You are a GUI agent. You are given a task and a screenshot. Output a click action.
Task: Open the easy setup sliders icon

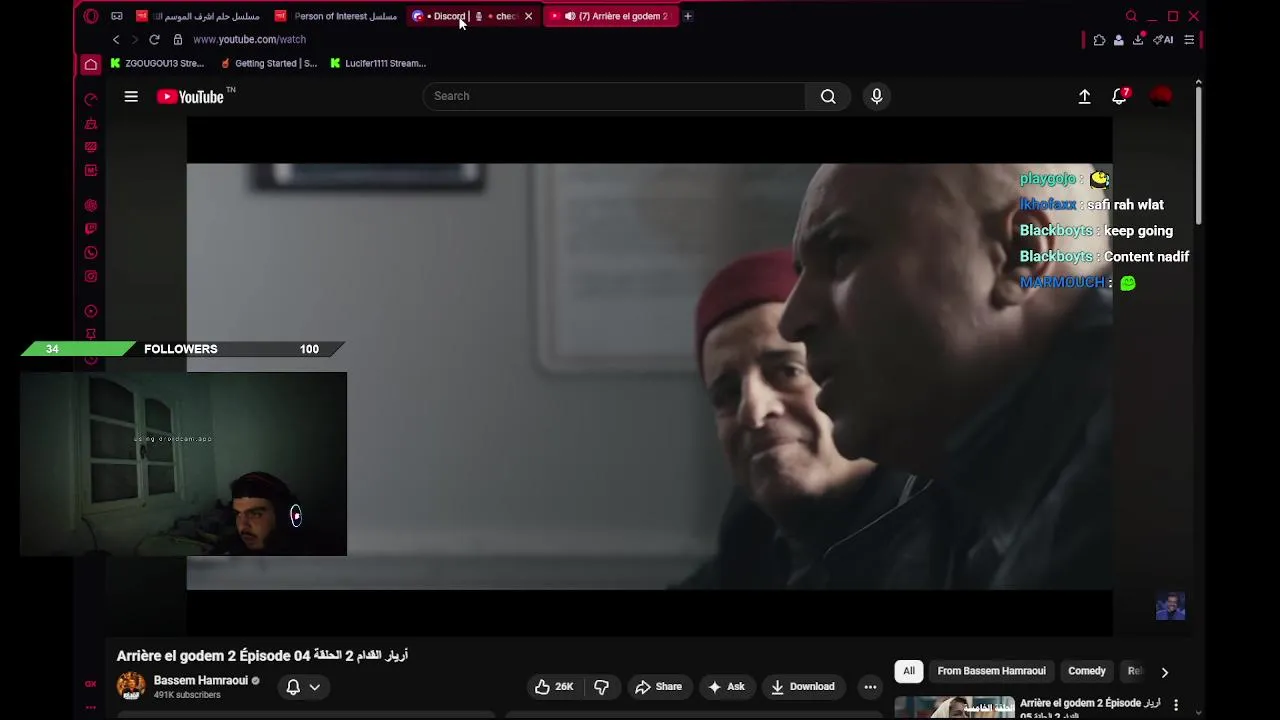pyautogui.click(x=1189, y=40)
